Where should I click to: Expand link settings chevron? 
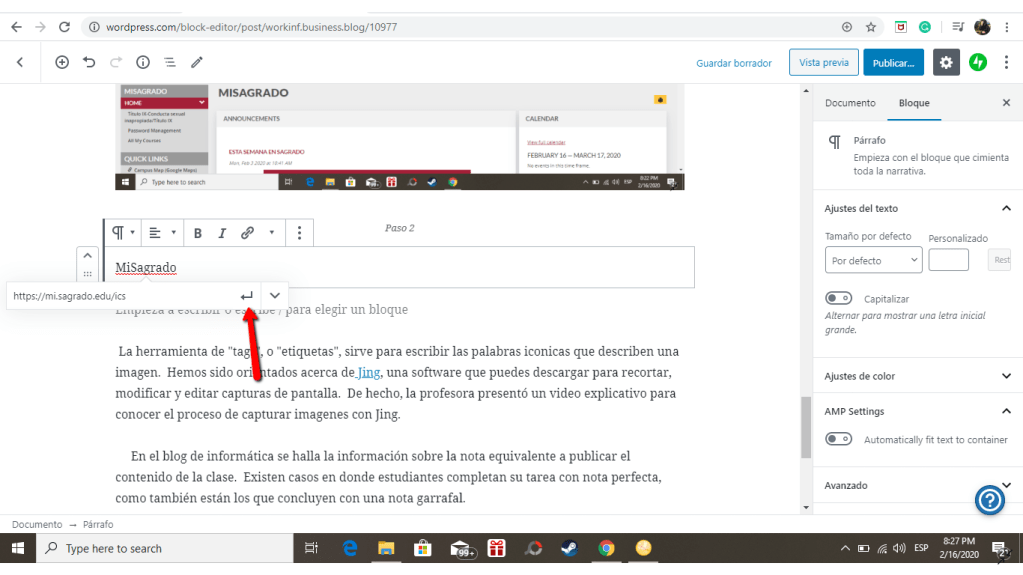pos(275,296)
